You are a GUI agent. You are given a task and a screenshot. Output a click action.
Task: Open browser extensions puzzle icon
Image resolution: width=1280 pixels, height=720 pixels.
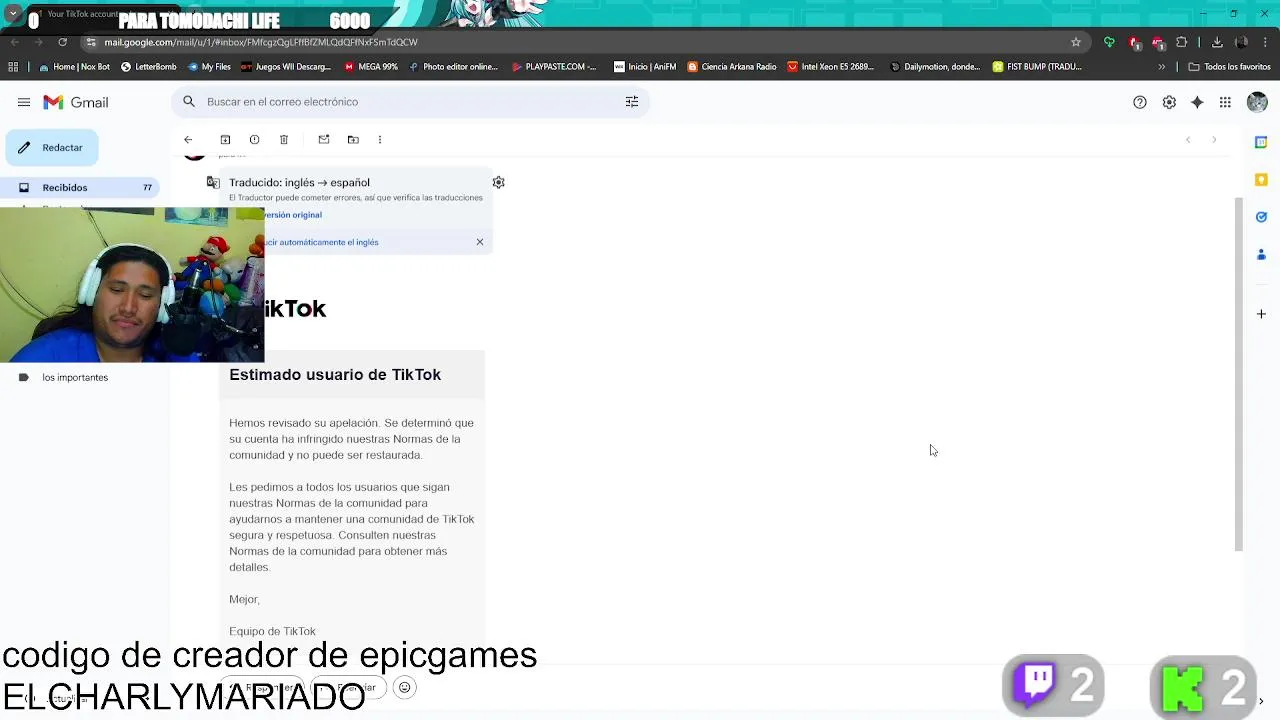(x=1182, y=42)
